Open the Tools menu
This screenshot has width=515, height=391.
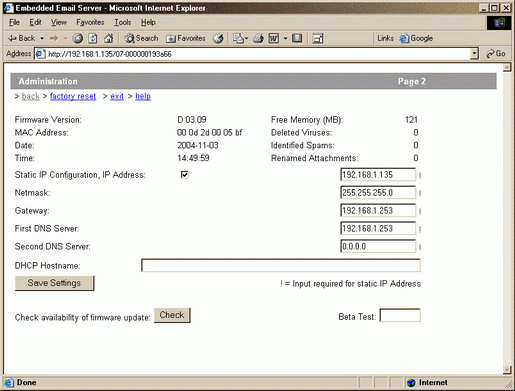(x=123, y=22)
